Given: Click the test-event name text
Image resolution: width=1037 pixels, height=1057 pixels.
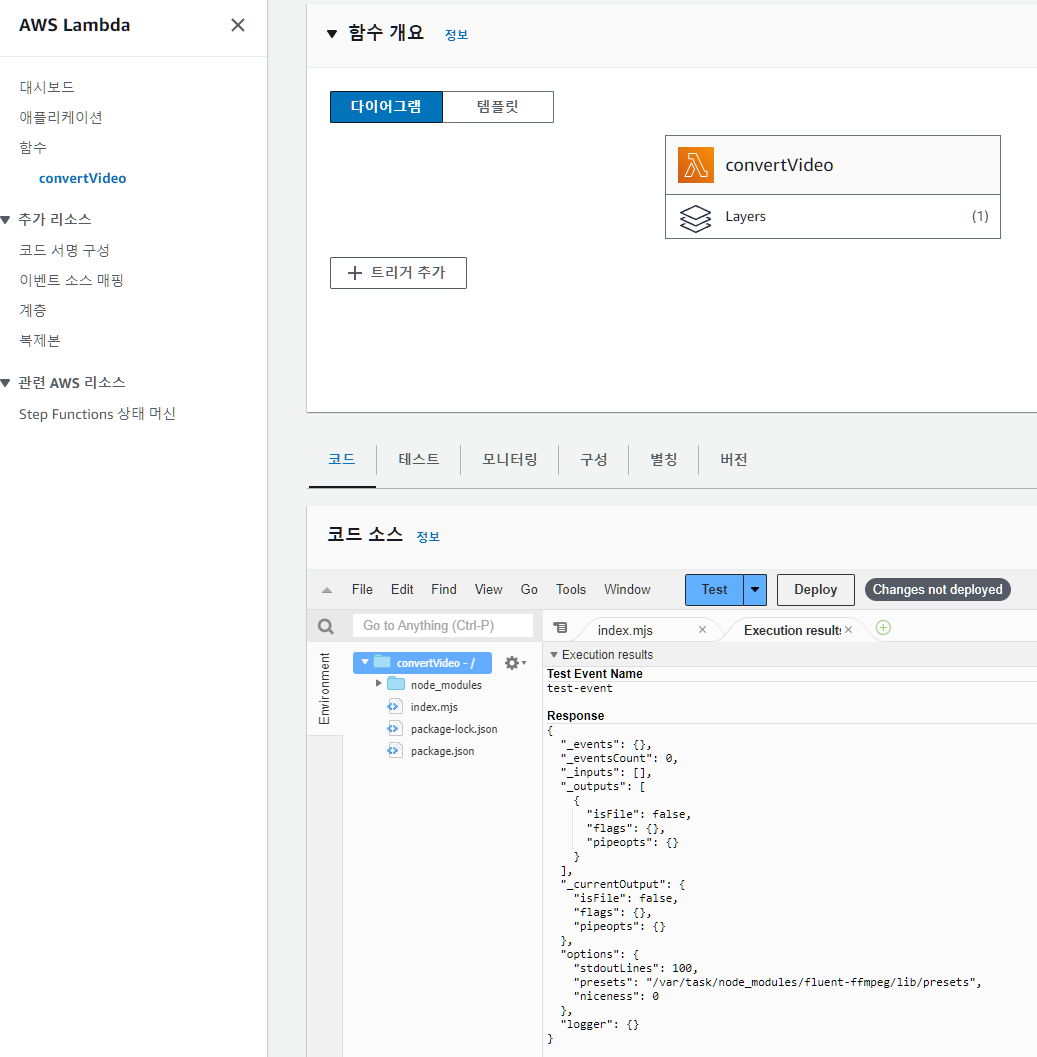Looking at the screenshot, I should tap(579, 688).
